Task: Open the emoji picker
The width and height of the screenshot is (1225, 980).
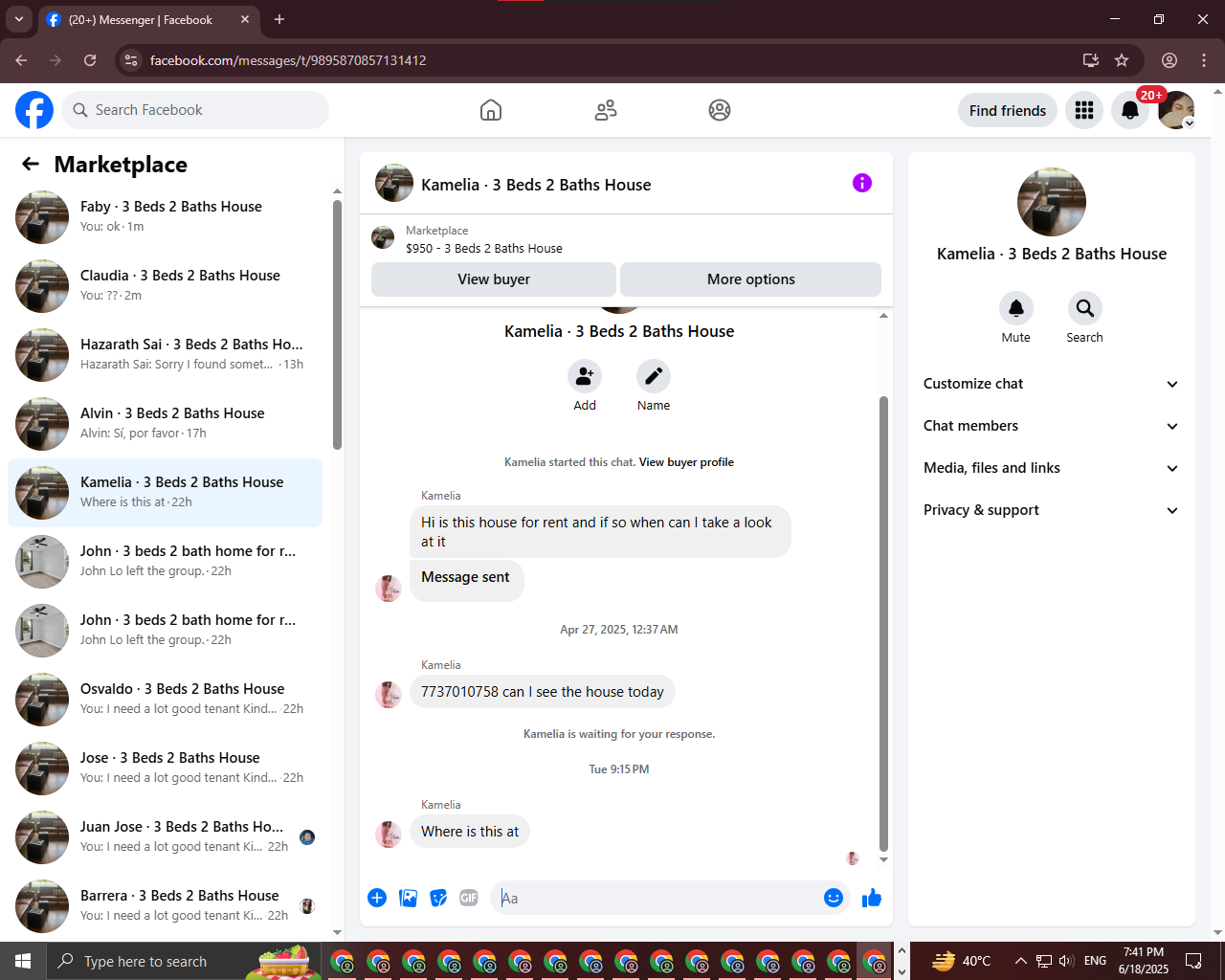Action: pyautogui.click(x=834, y=898)
